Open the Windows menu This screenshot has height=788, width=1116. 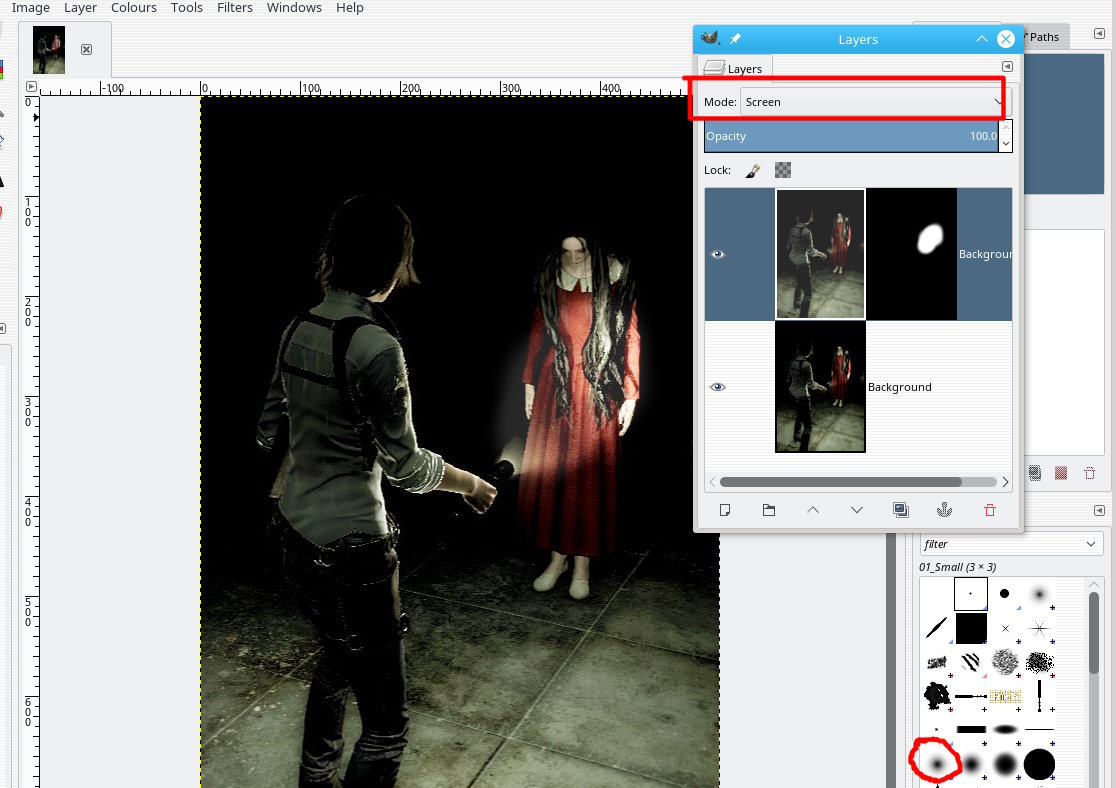pyautogui.click(x=294, y=8)
